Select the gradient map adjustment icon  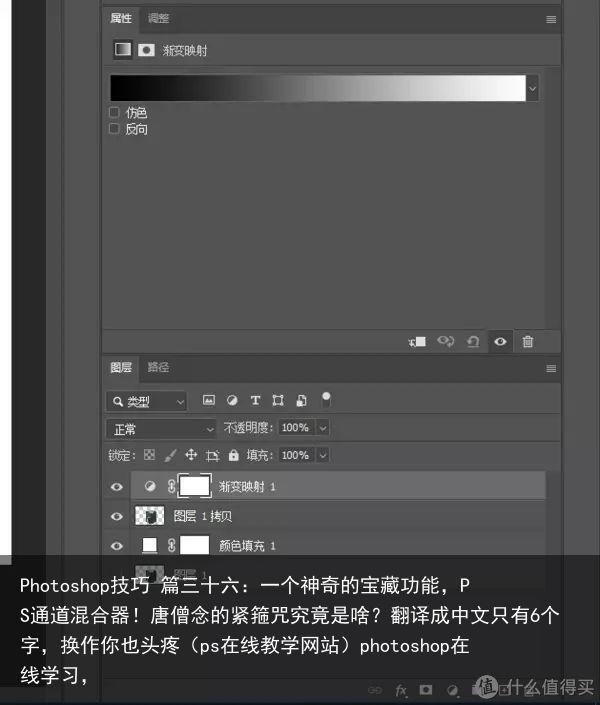pos(123,49)
